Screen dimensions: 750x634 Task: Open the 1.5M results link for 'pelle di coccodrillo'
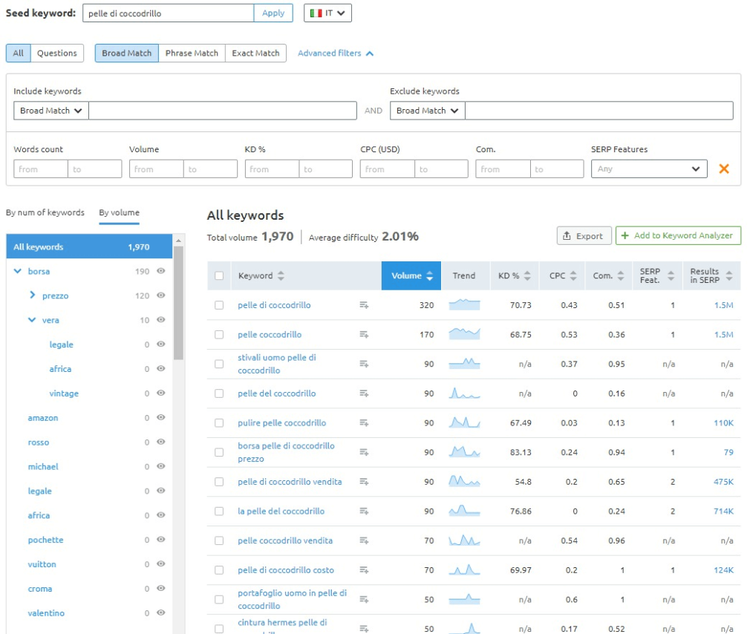[x=724, y=305]
